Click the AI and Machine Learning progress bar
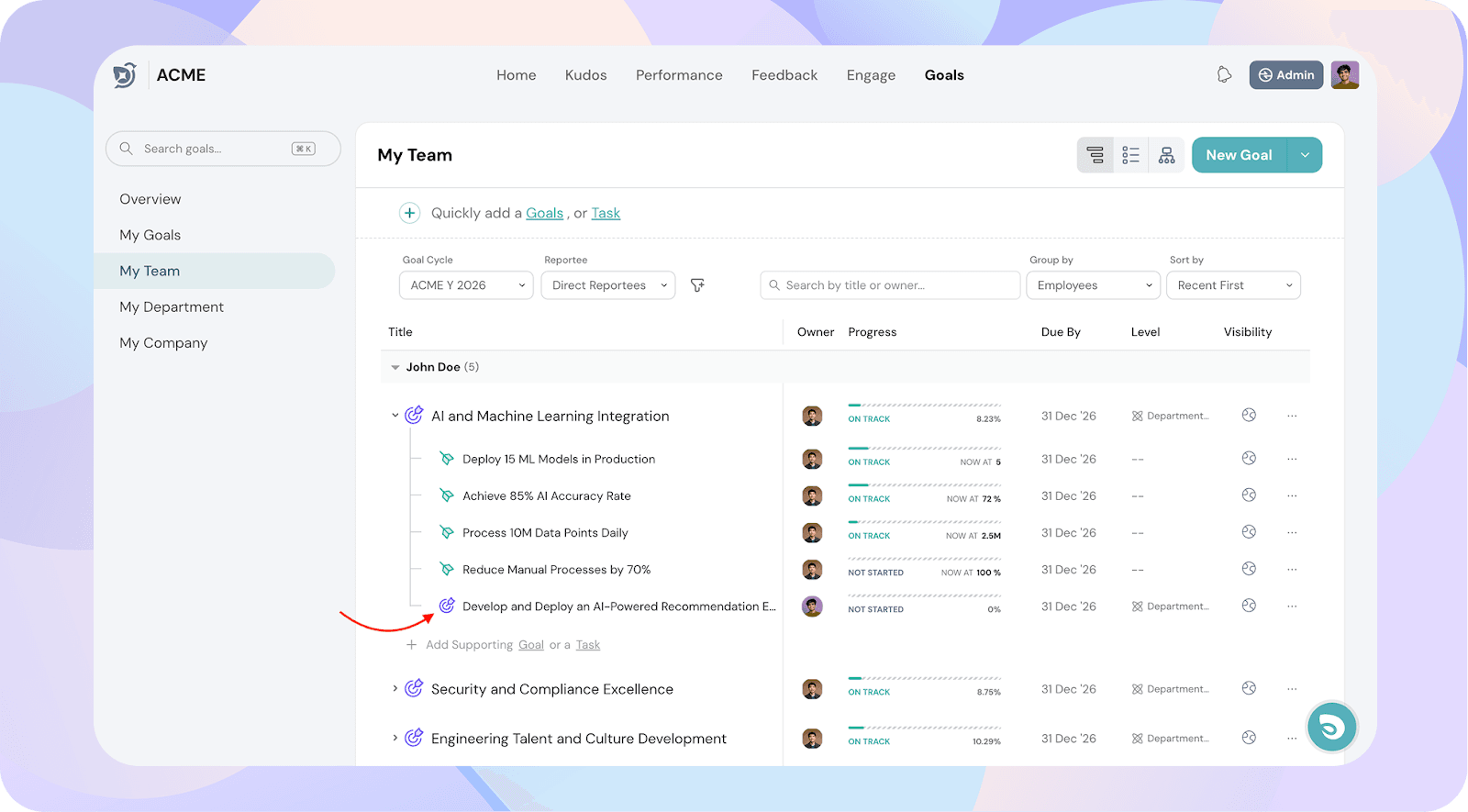 pyautogui.click(x=924, y=406)
